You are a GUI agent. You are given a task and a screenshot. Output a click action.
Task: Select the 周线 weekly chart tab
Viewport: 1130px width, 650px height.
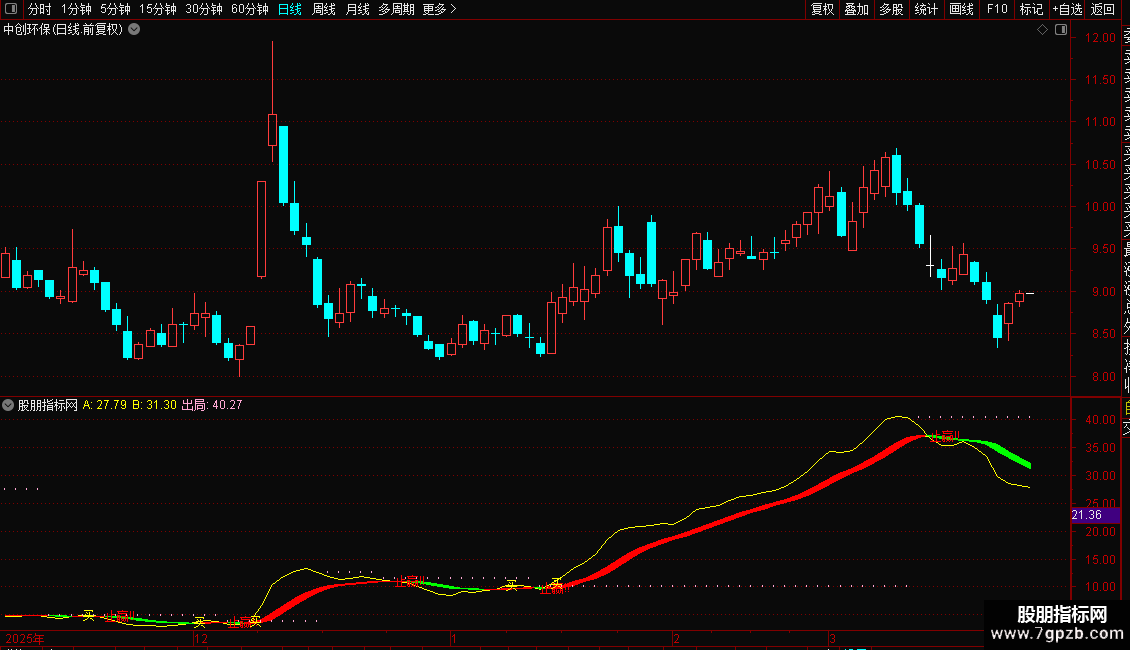coord(324,9)
